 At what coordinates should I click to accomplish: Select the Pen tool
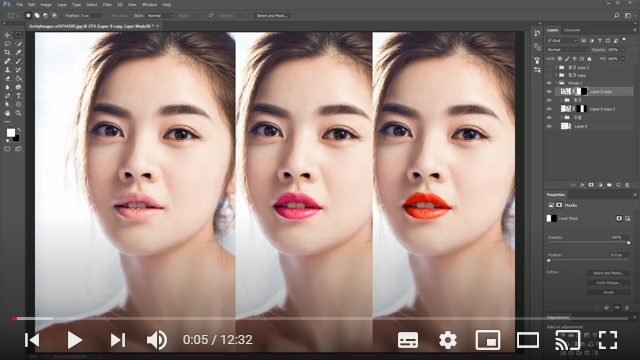[7, 96]
